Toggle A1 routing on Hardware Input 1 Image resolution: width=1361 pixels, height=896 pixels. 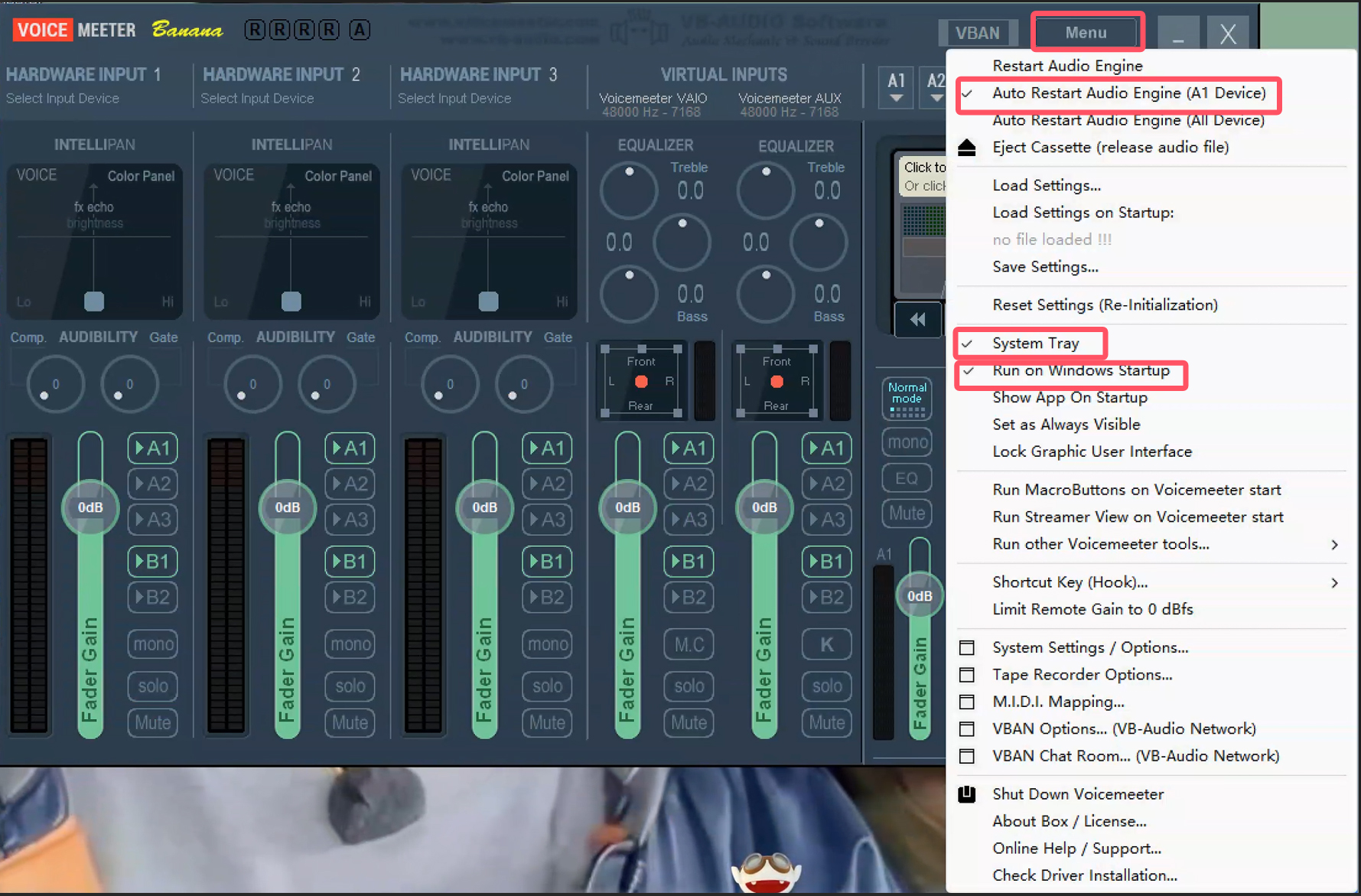click(153, 448)
